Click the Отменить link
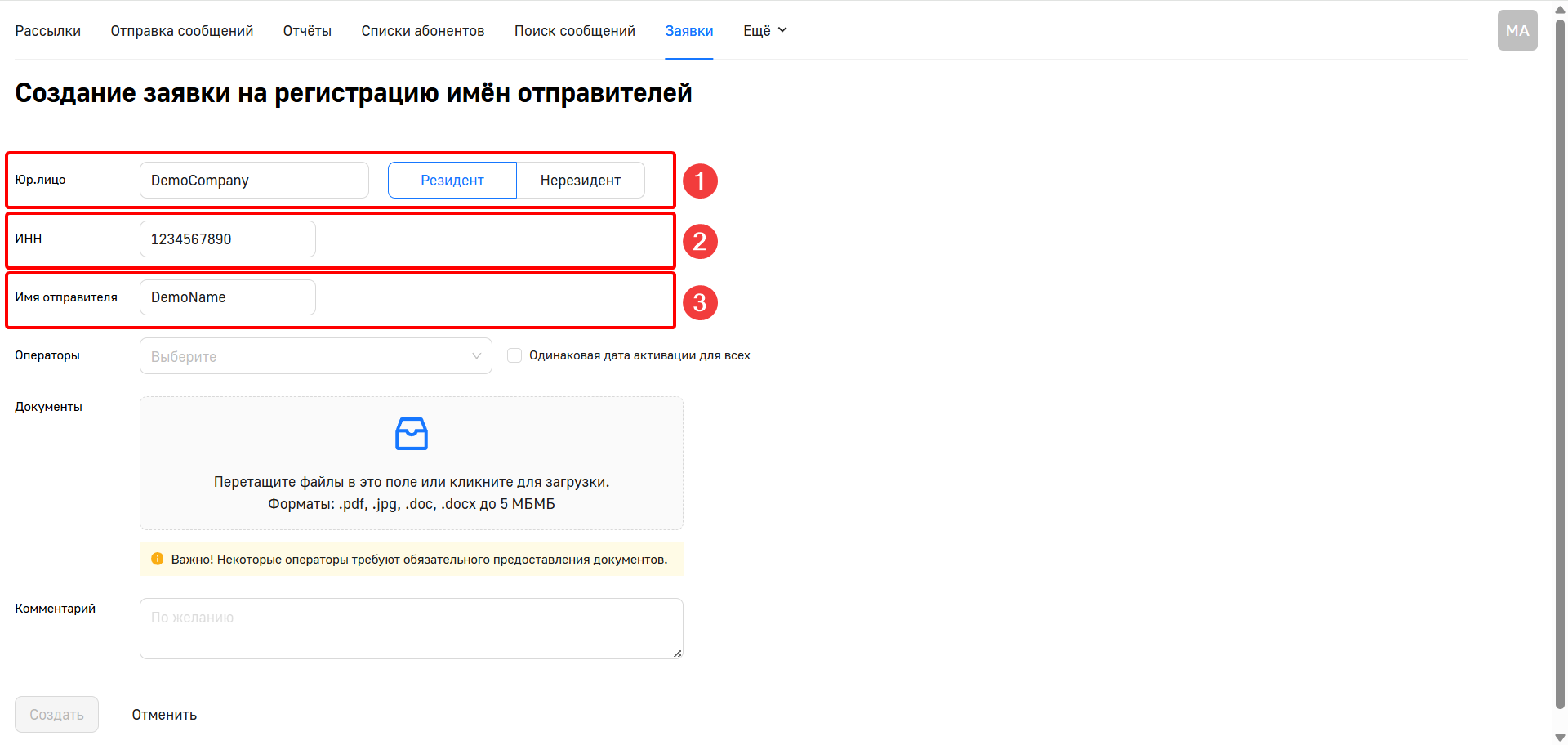Screen dimensions: 1568x745 tap(164, 715)
